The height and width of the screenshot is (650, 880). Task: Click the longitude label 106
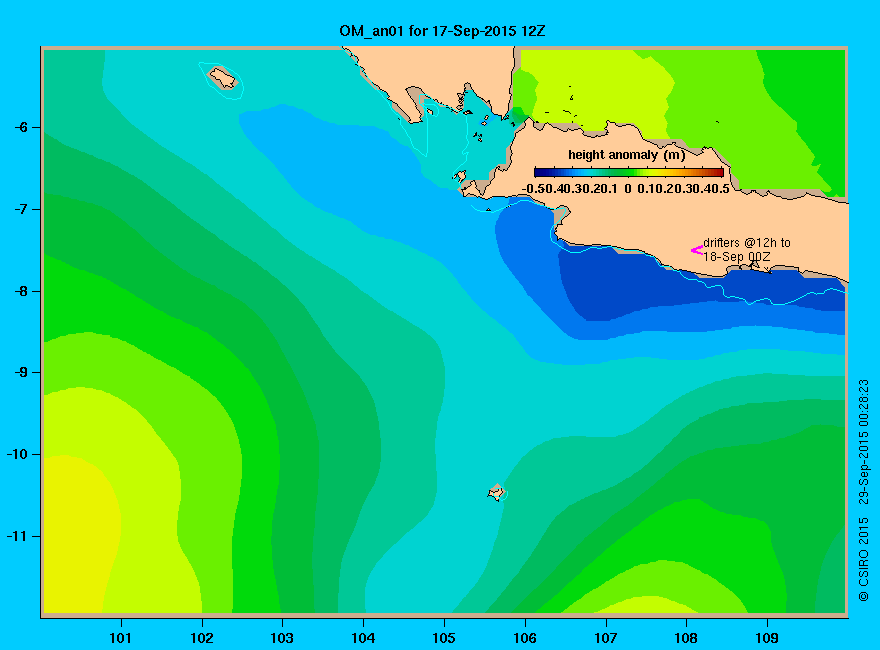point(525,638)
